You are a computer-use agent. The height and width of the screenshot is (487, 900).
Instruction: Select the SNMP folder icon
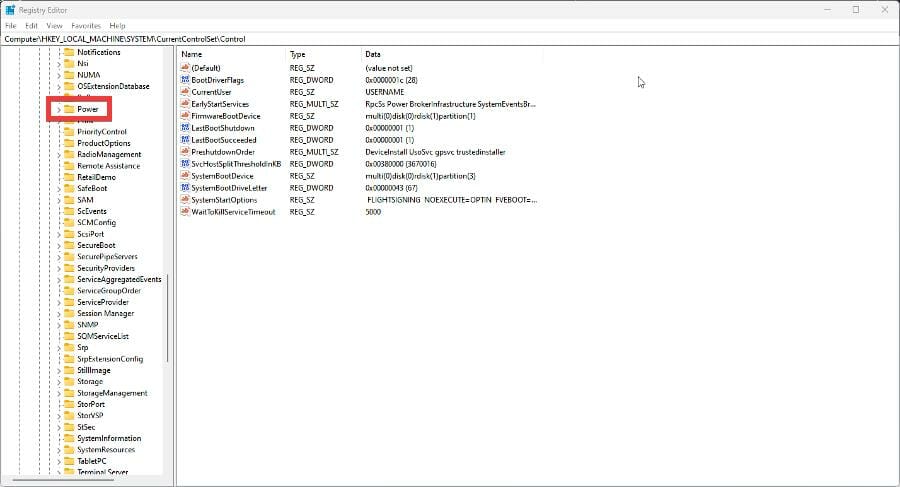pos(69,325)
